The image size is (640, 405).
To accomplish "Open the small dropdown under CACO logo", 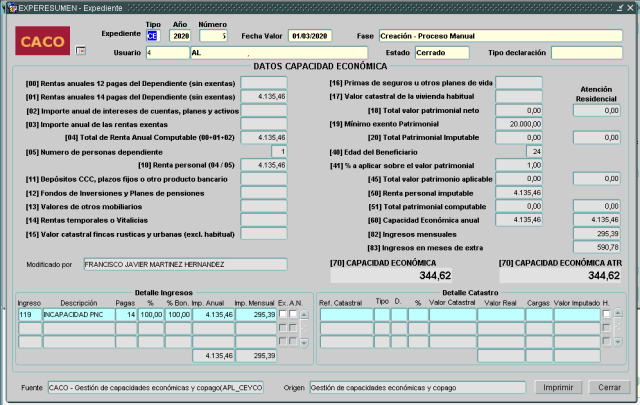I will coord(81,48).
